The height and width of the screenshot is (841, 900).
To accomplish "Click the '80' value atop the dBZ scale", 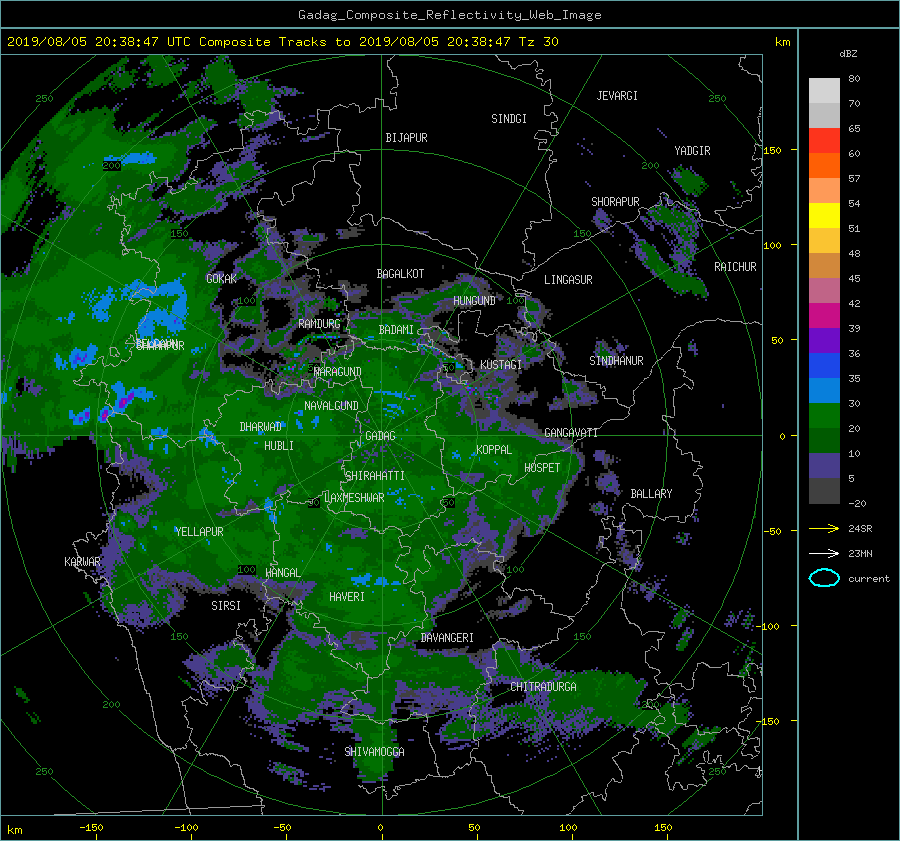I will (854, 79).
